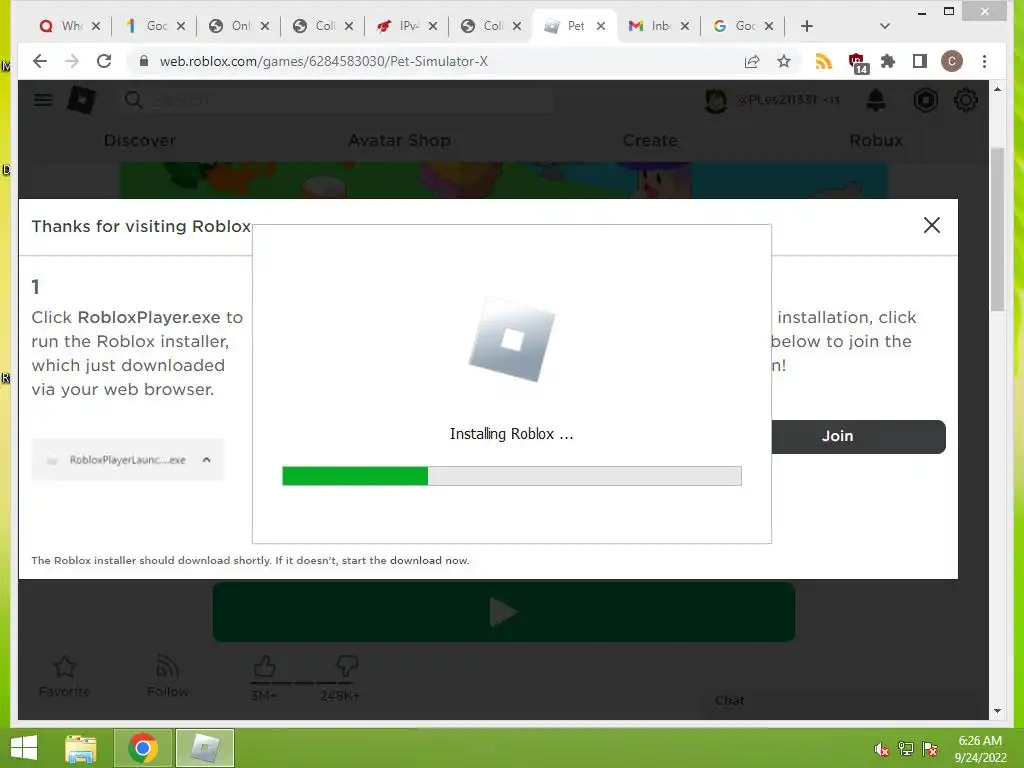This screenshot has width=1024, height=768.
Task: Open a new tab with the plus icon
Action: click(x=807, y=26)
